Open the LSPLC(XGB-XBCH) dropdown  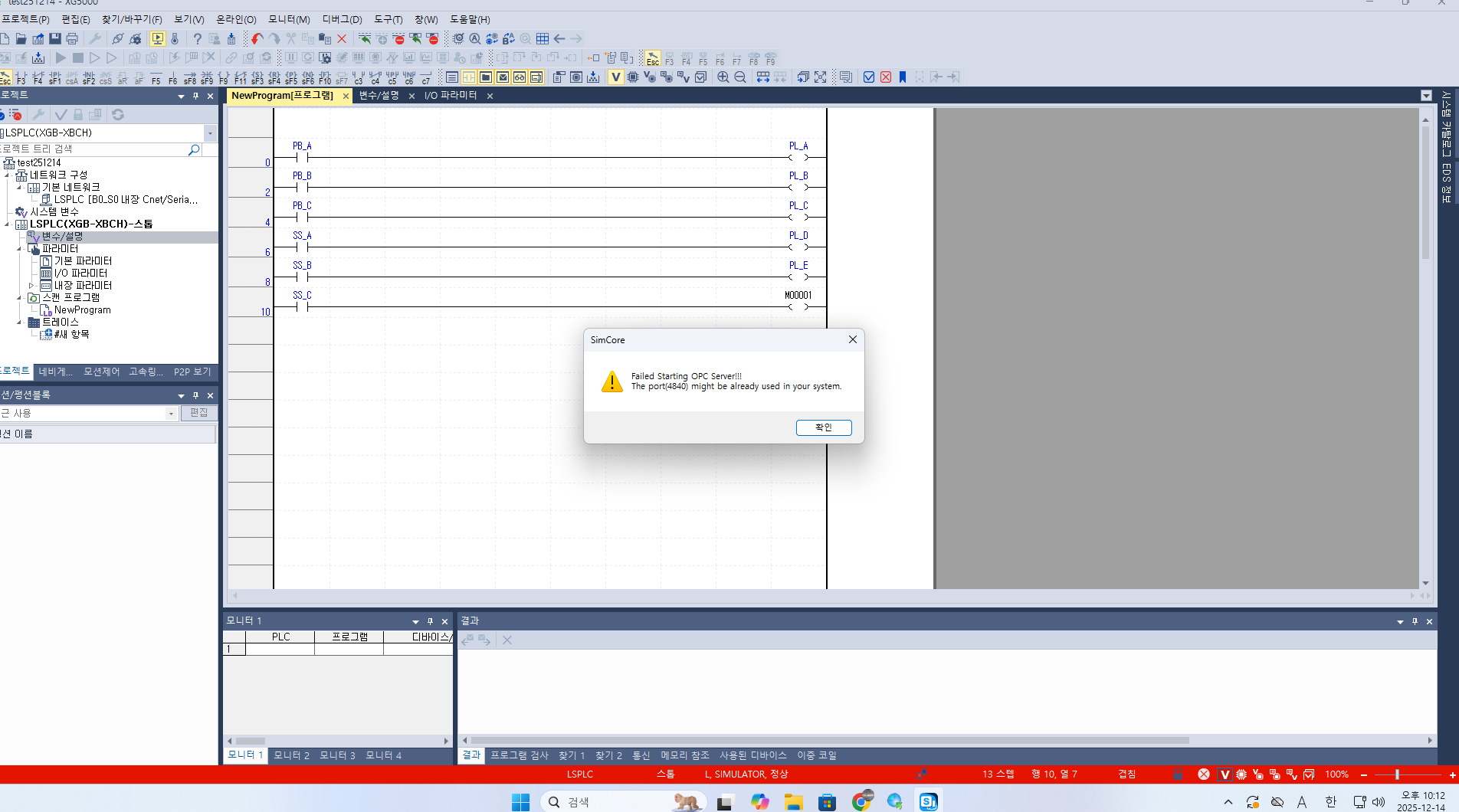(x=210, y=133)
